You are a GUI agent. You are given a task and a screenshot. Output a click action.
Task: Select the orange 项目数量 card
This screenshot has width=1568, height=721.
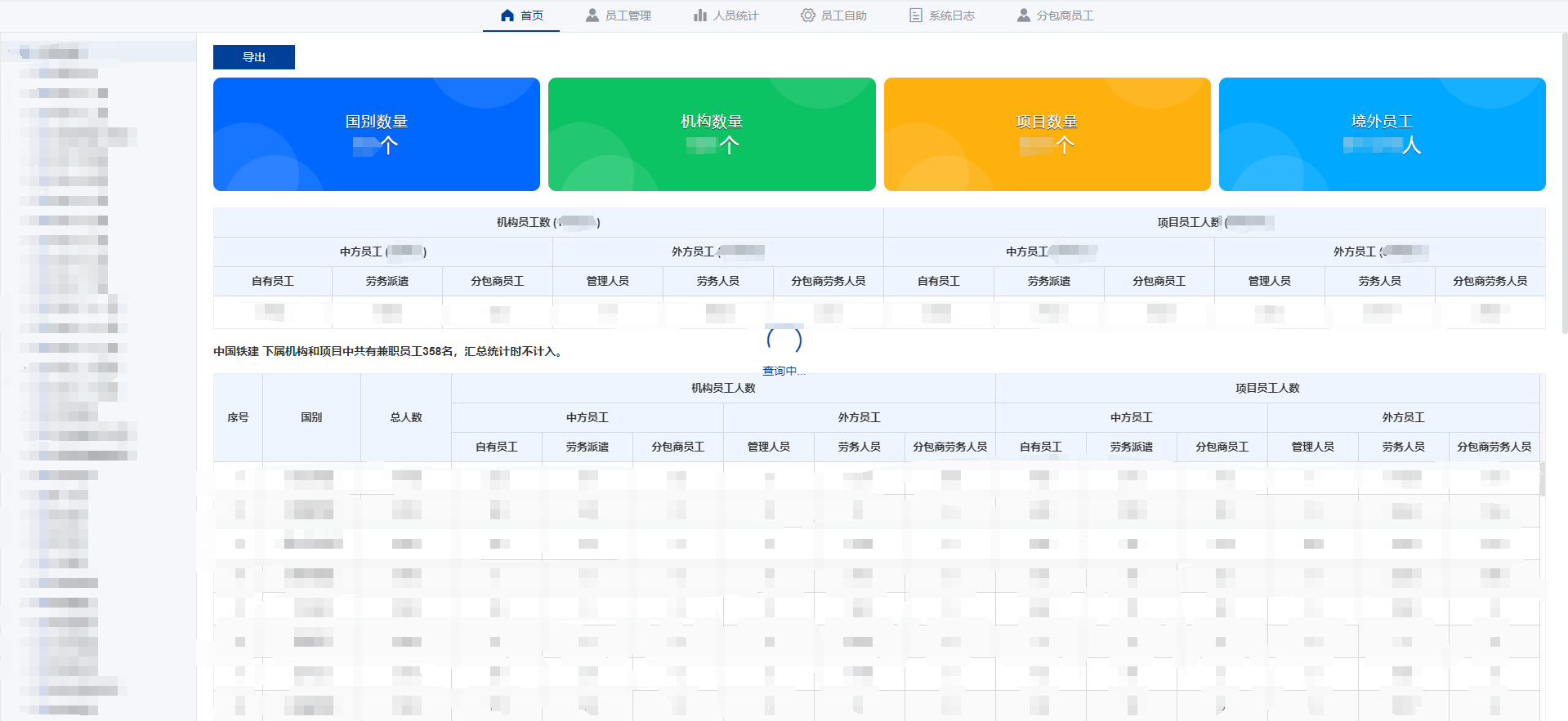tap(1047, 134)
